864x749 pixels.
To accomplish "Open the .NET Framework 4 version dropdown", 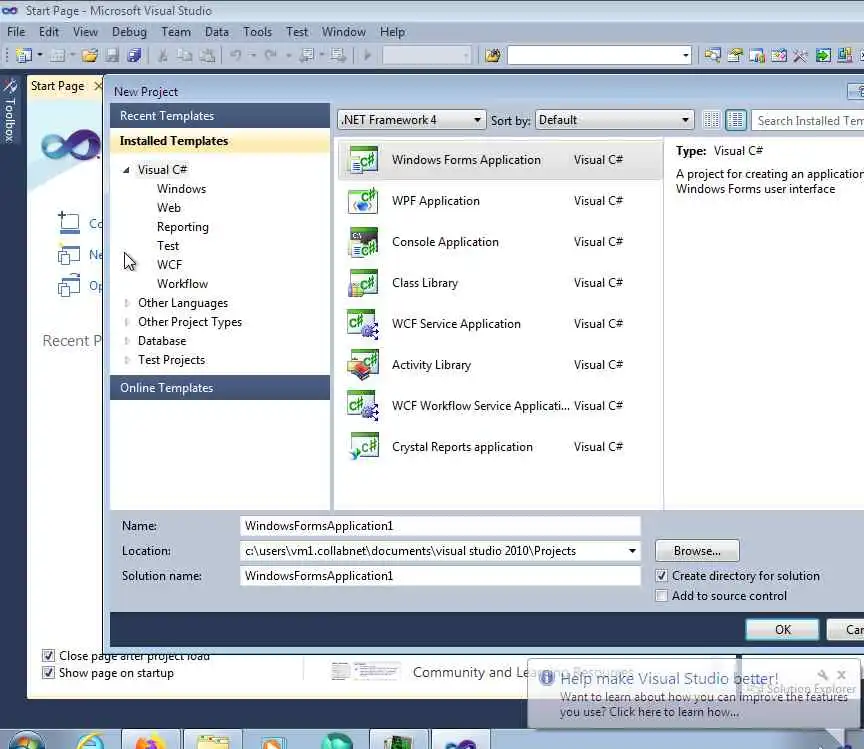I will 411,120.
